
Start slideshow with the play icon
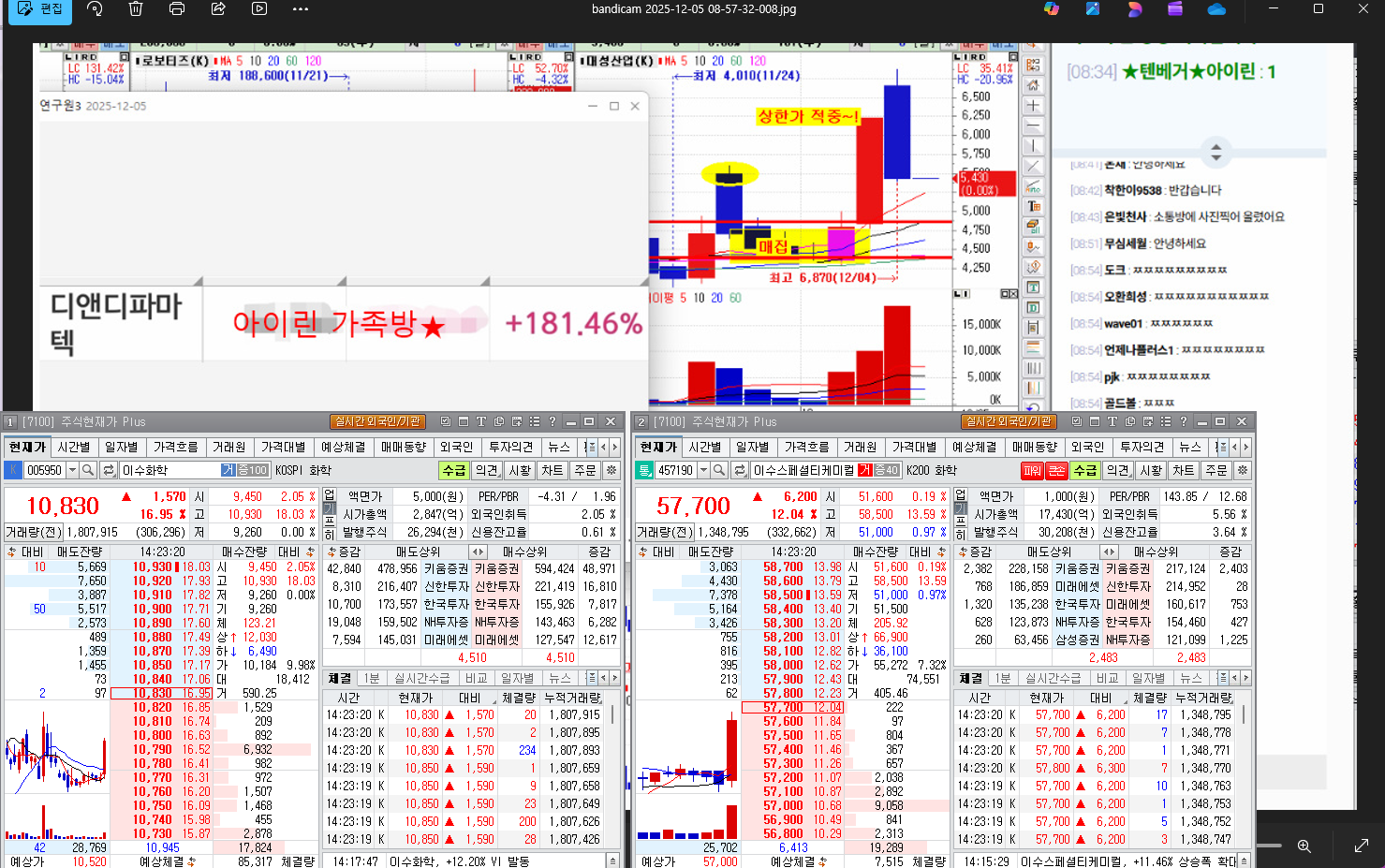[259, 9]
